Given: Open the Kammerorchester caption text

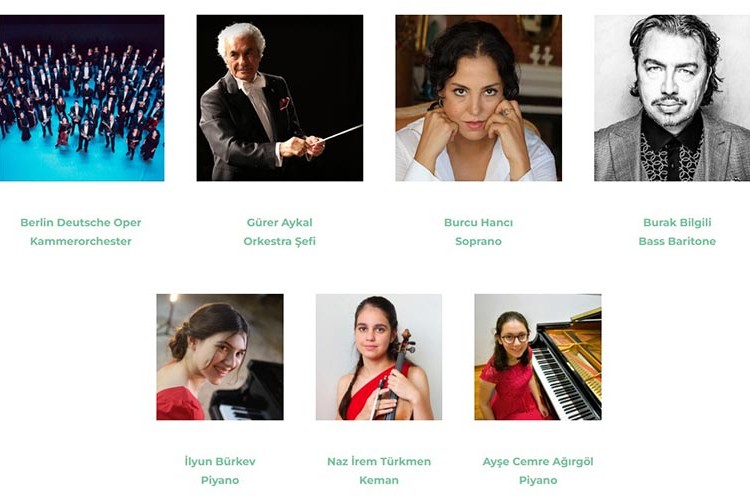Looking at the screenshot, I should (x=81, y=241).
